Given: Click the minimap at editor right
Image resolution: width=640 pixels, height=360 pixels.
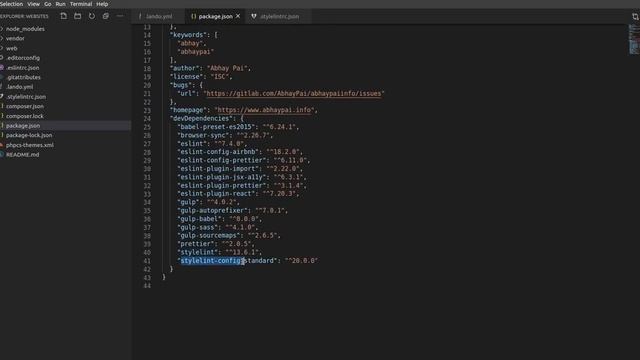Looking at the screenshot, I should coord(634,39).
